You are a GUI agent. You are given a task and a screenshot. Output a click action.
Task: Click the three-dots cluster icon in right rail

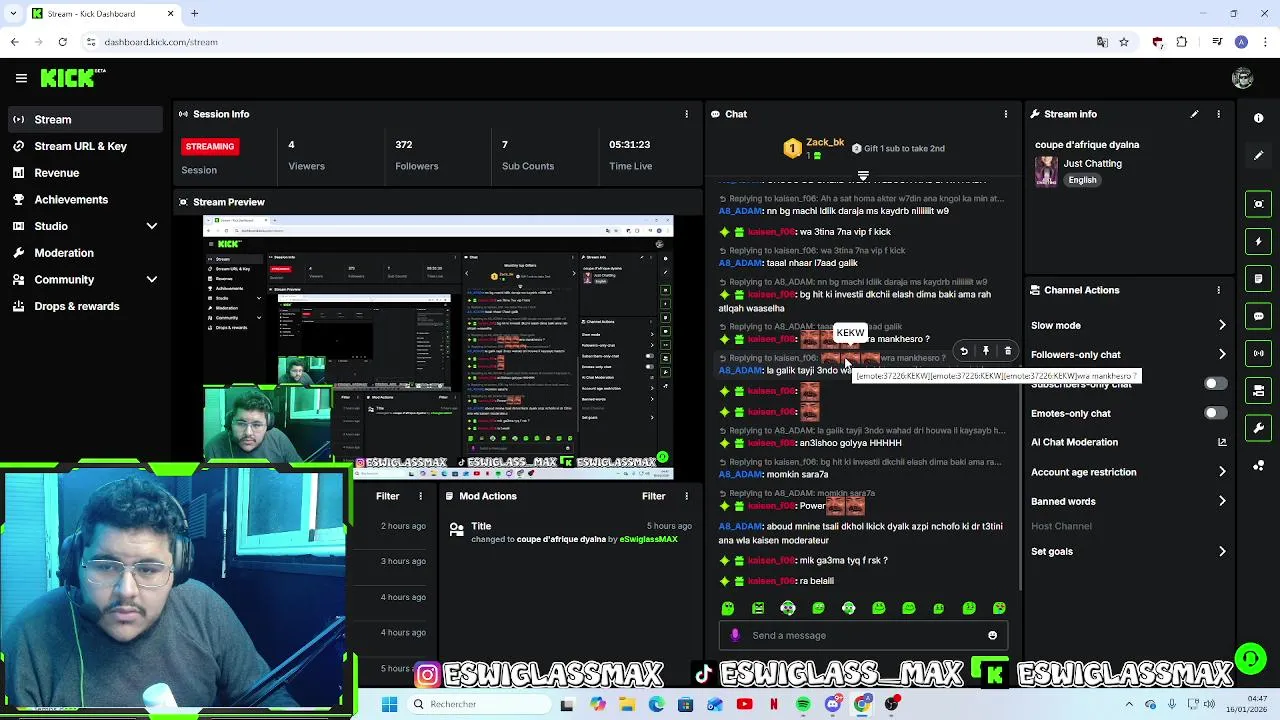(1258, 465)
